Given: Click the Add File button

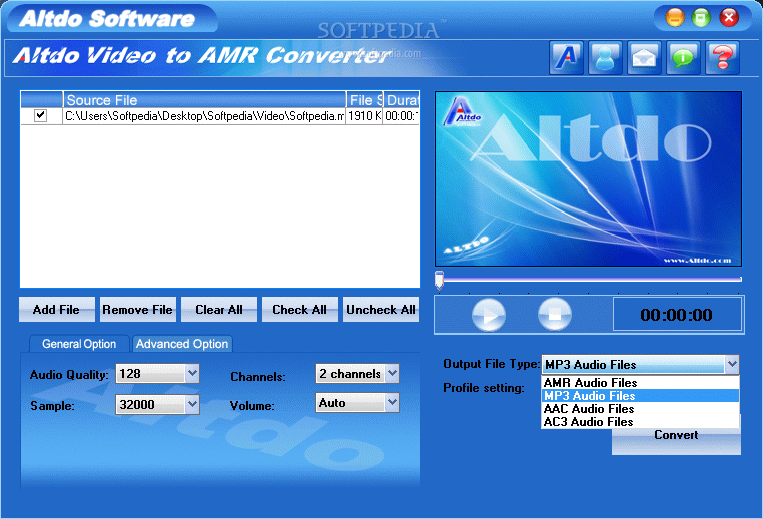Looking at the screenshot, I should click(x=56, y=310).
